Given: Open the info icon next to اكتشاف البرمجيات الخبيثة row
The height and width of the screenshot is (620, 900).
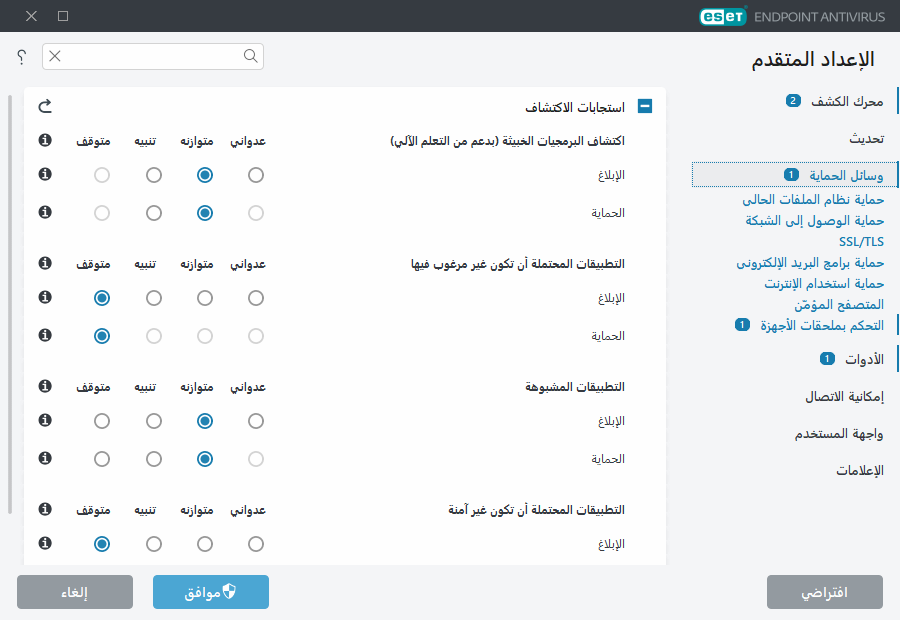Looking at the screenshot, I should point(44,141).
